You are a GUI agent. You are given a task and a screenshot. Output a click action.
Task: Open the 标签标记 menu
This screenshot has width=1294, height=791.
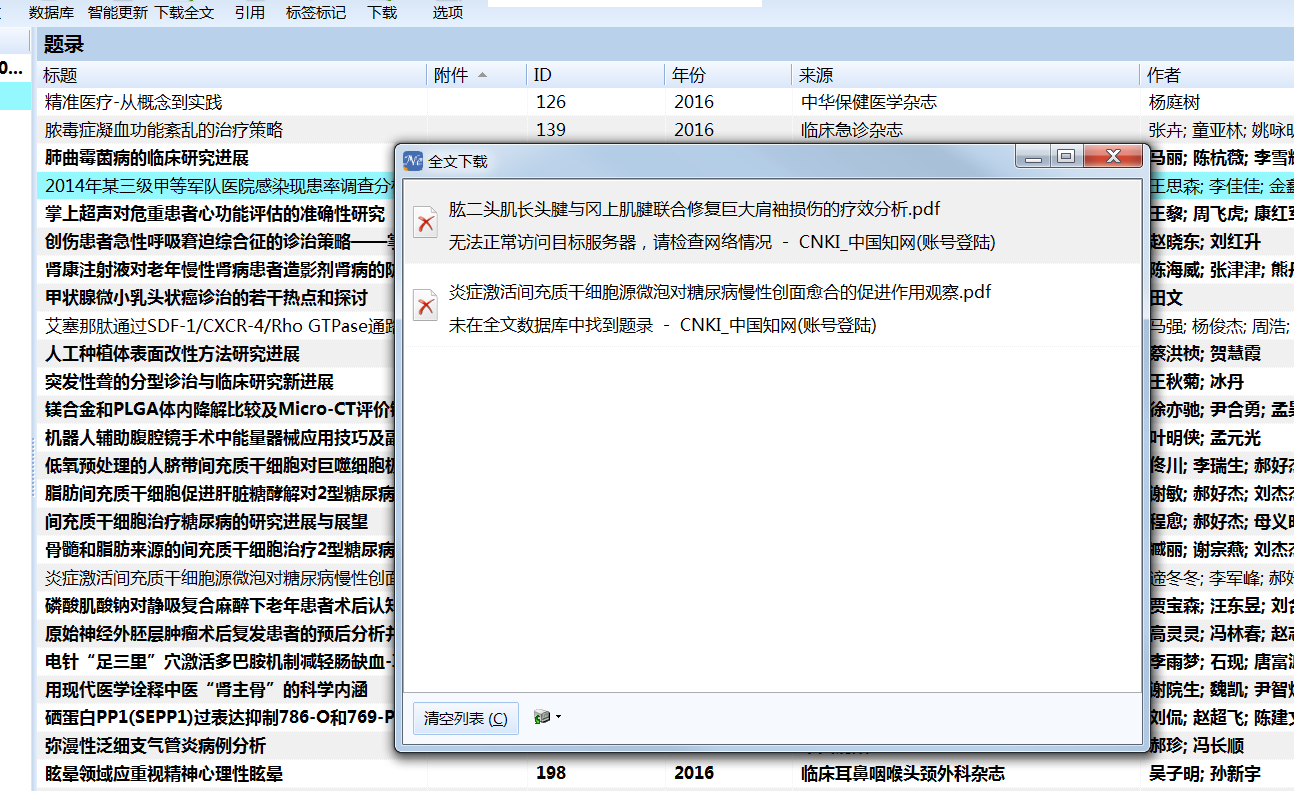[316, 12]
